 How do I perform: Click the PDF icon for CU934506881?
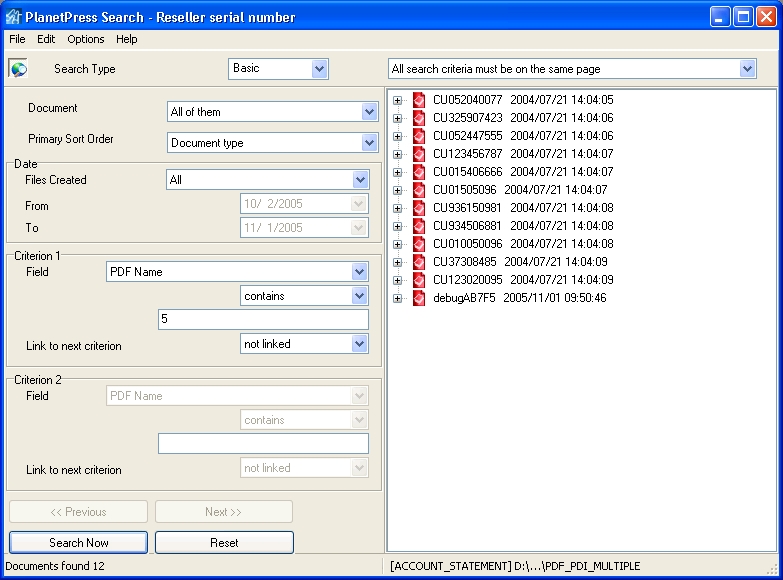(418, 226)
